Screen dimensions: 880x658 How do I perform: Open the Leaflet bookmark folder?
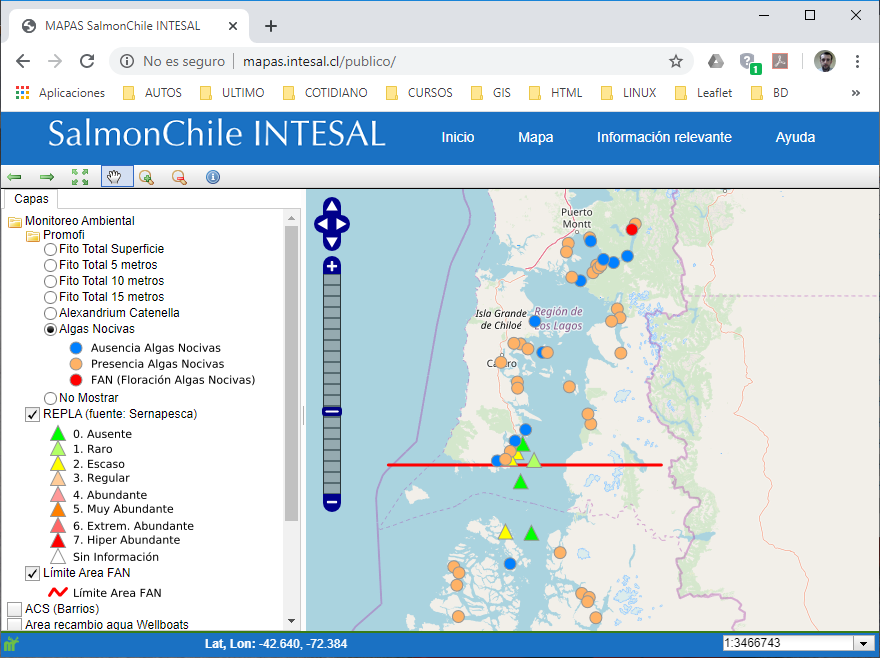[703, 93]
